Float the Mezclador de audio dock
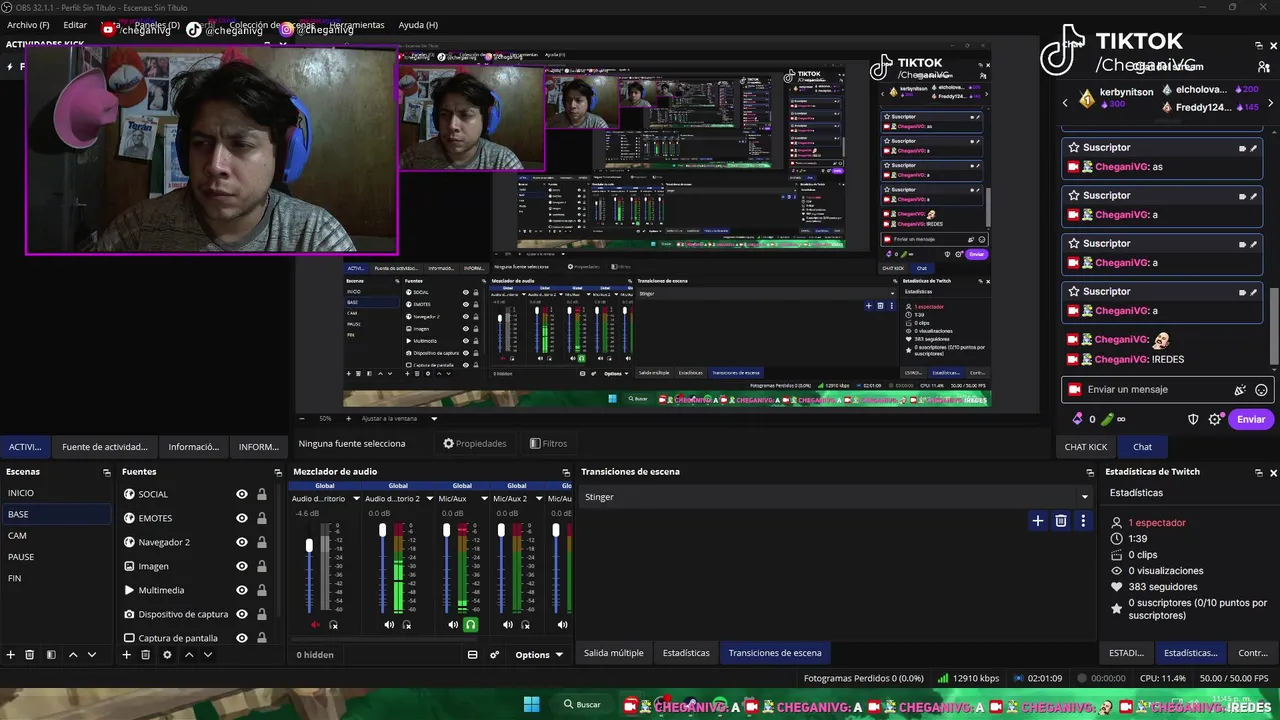This screenshot has height=720, width=1280. (x=567, y=472)
